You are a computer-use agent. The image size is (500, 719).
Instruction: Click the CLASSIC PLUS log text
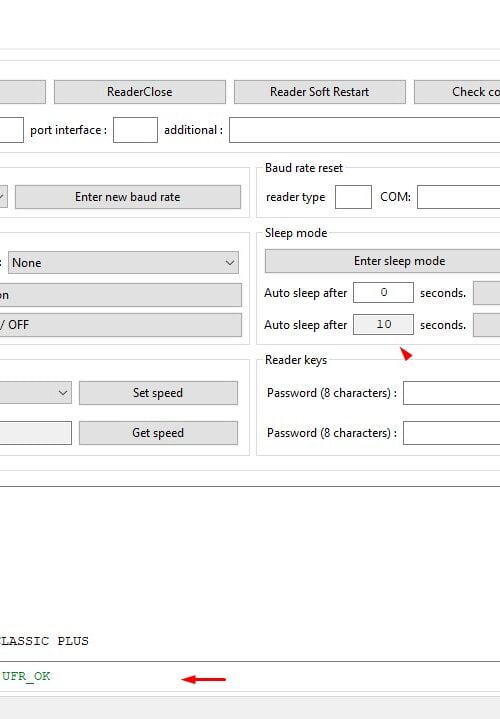pos(44,641)
